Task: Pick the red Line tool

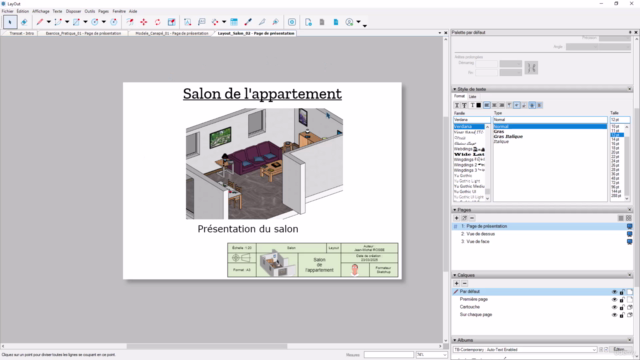Action: pyautogui.click(x=40, y=22)
